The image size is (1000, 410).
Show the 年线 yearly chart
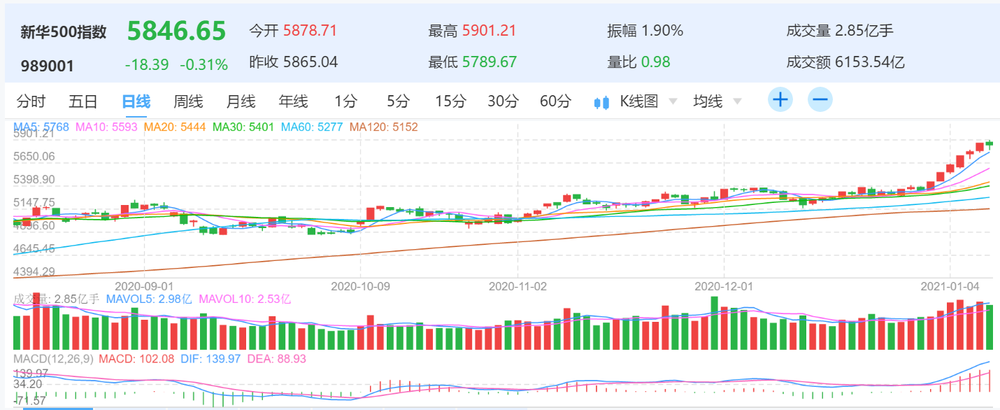click(x=293, y=101)
